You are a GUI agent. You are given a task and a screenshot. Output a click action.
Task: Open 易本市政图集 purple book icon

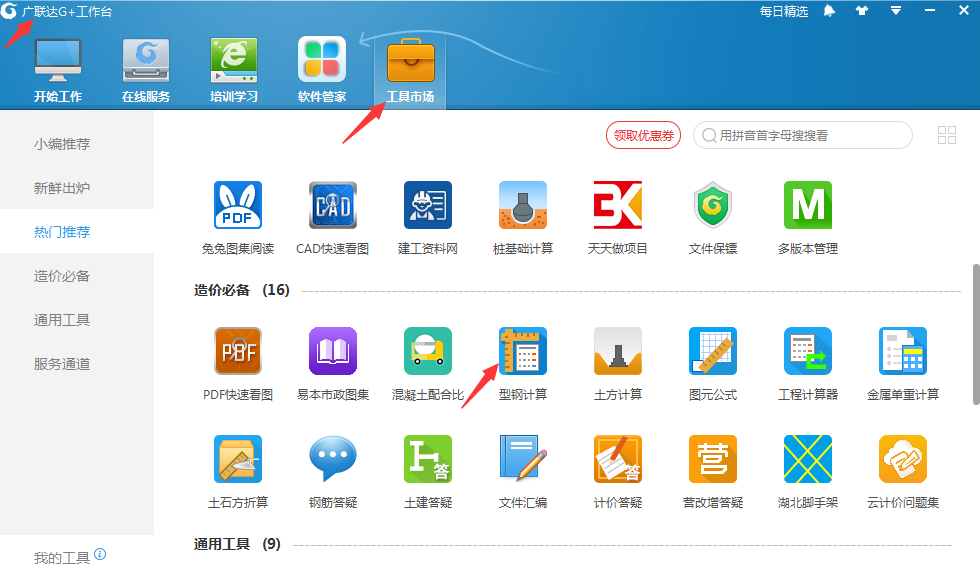[332, 351]
